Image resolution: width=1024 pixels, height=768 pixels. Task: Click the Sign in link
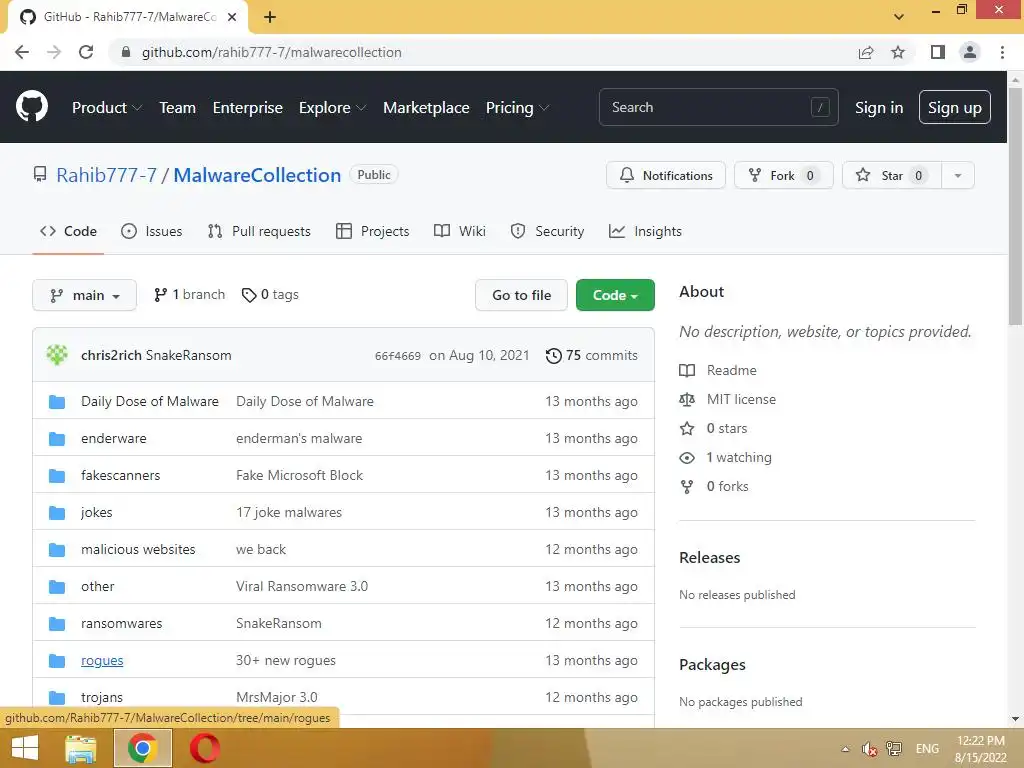[x=879, y=108]
